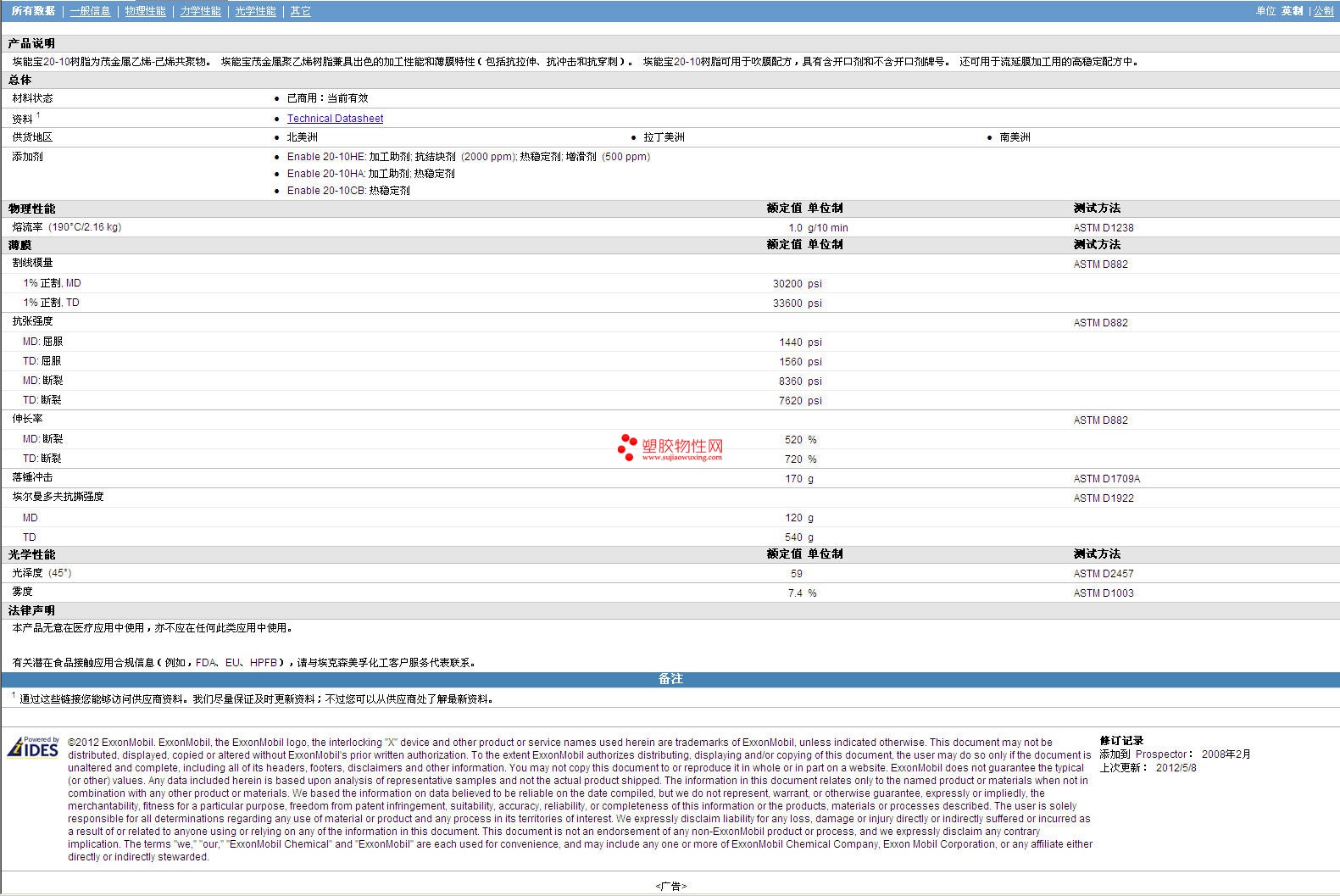Select the 产品说明 heading
The width and height of the screenshot is (1340, 896).
pos(31,43)
